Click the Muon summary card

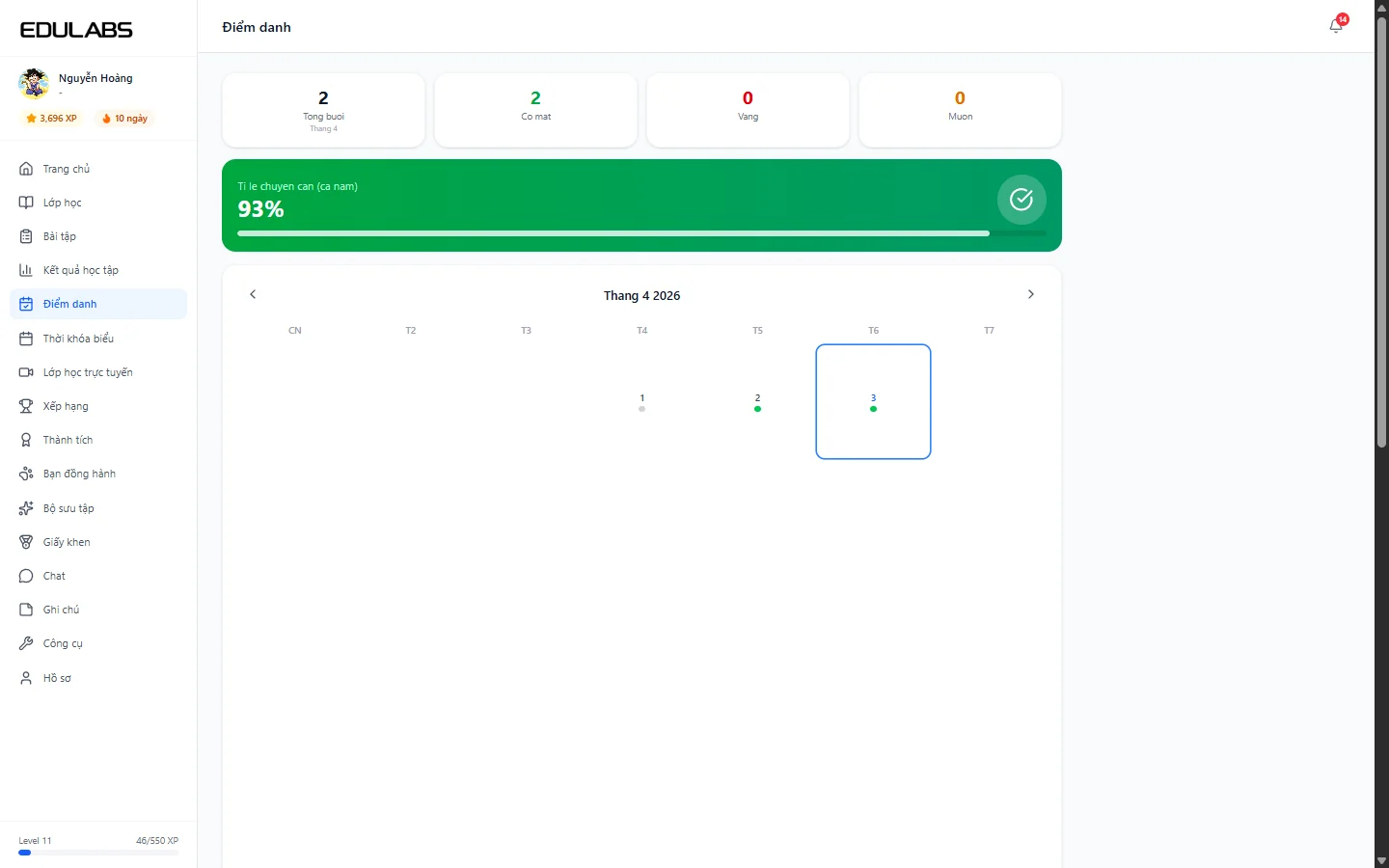(960, 110)
